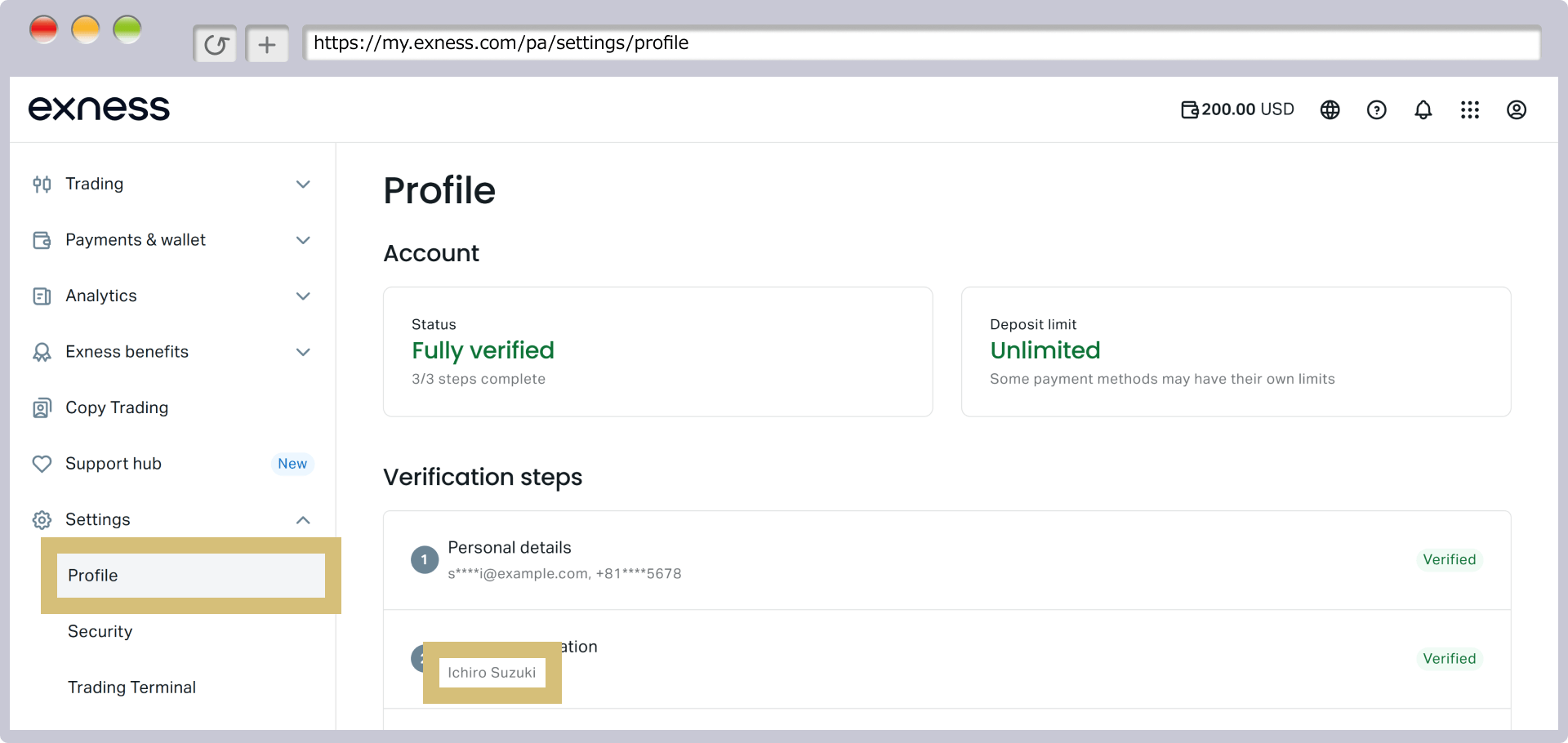
Task: Click the Trading candlestick icon
Action: tap(42, 184)
